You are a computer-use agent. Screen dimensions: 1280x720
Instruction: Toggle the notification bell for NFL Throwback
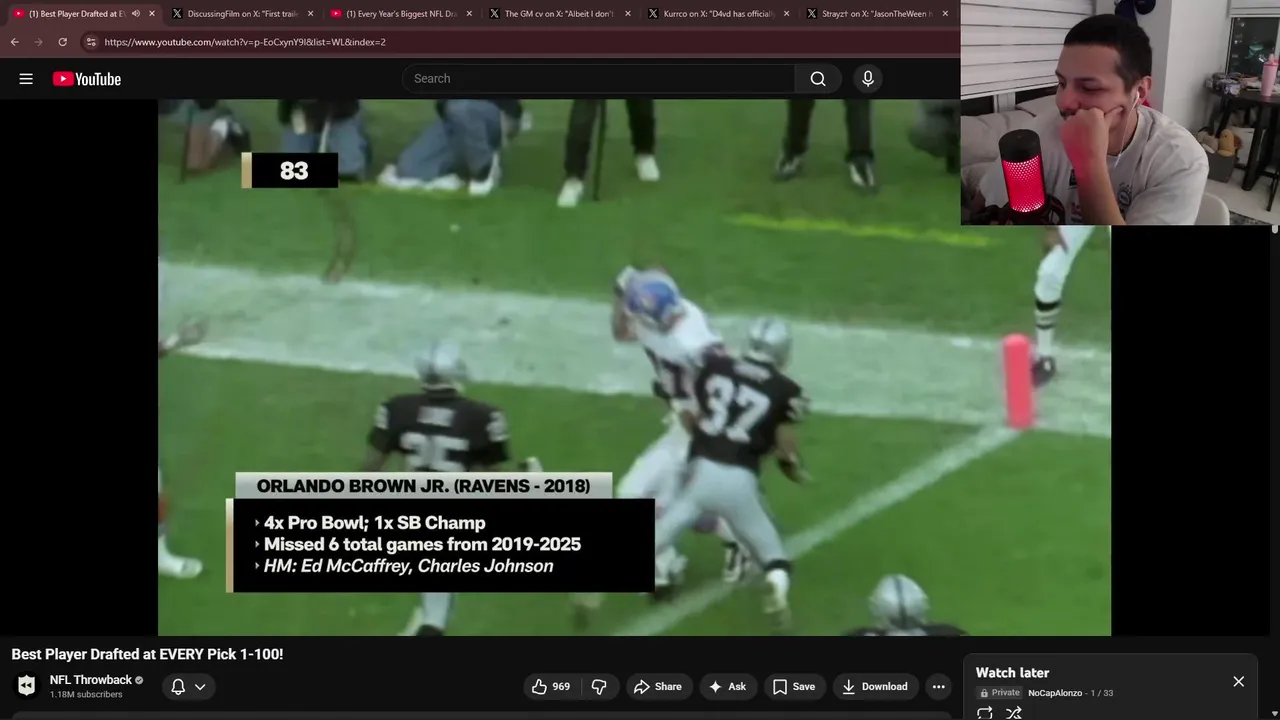pos(178,686)
